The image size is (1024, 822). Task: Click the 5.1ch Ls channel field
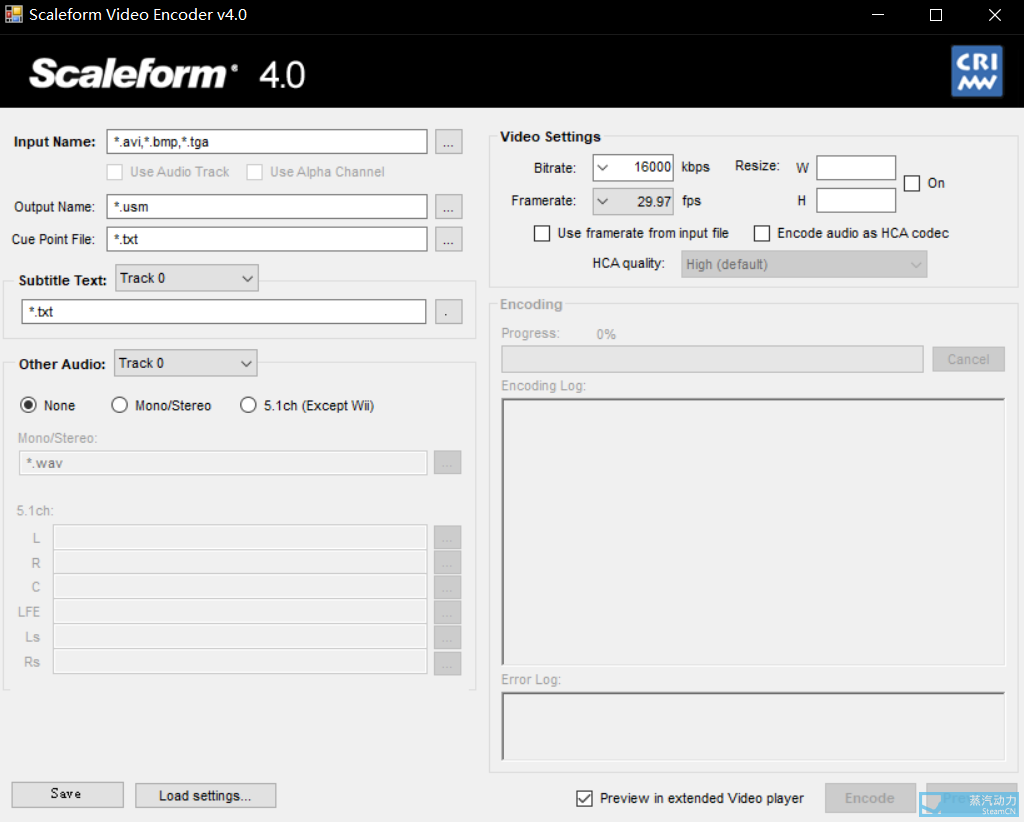pyautogui.click(x=240, y=637)
